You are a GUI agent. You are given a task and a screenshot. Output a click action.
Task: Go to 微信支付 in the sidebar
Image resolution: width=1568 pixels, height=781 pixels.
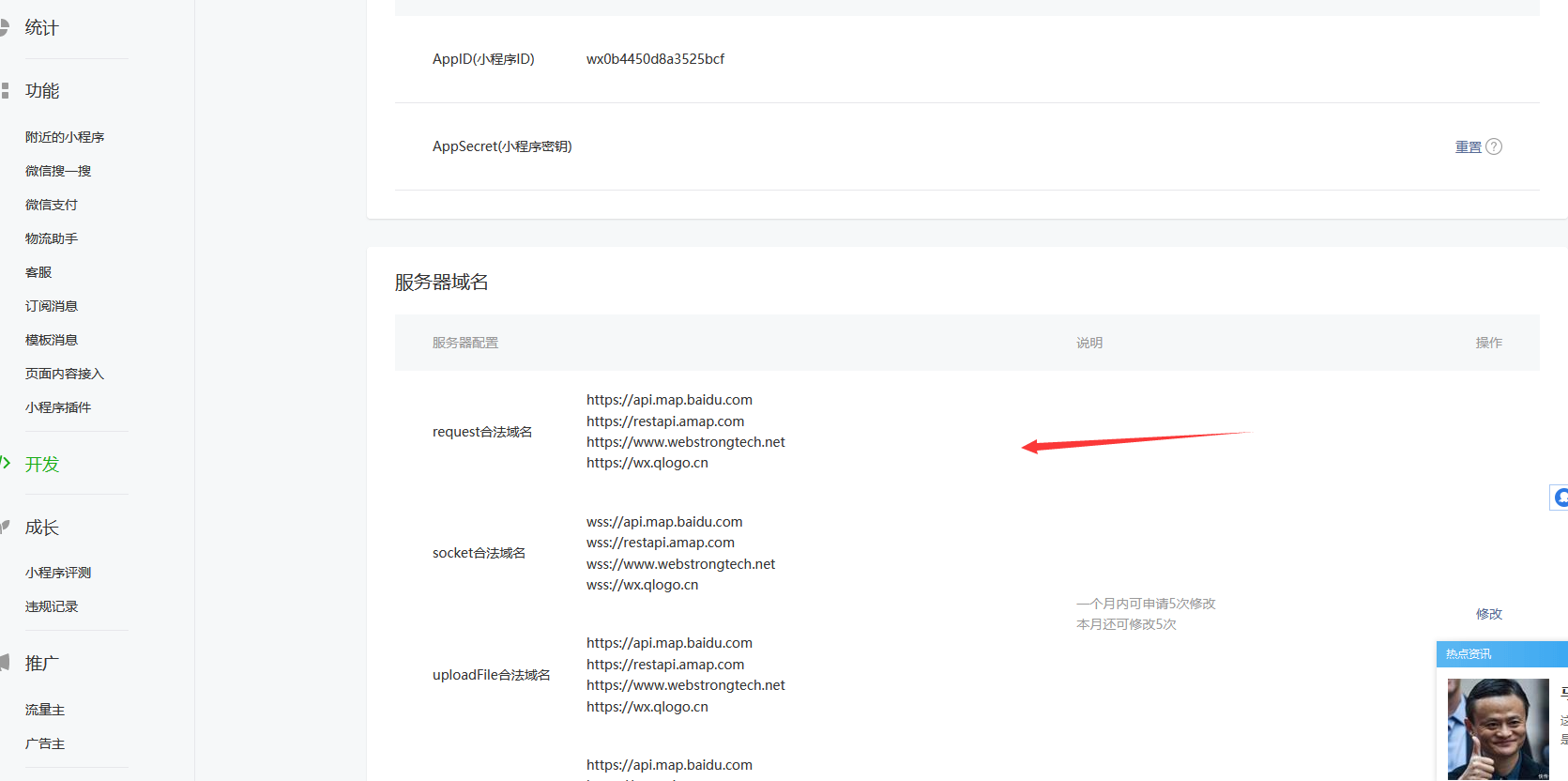pos(52,205)
